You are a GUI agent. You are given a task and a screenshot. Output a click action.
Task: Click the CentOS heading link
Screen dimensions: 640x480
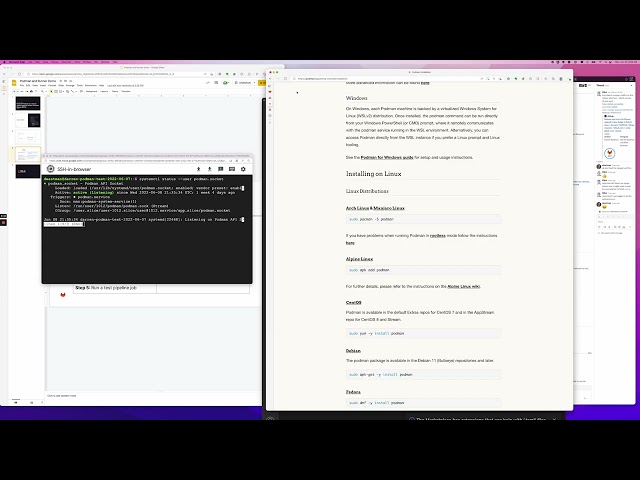353,302
